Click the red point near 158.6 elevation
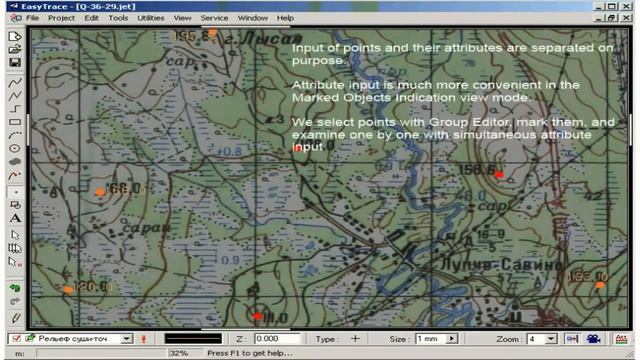 (x=499, y=175)
